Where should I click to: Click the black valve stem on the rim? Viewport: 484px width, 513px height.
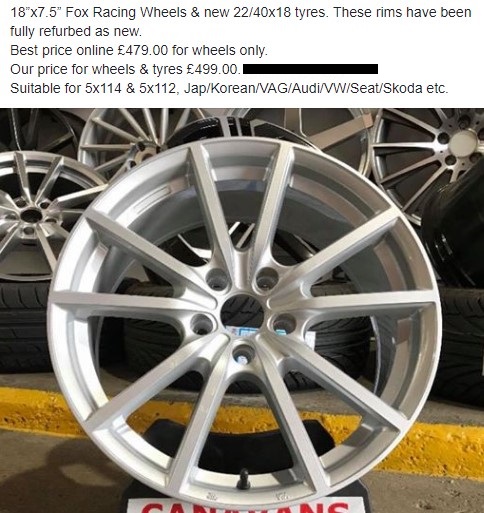tap(244, 478)
